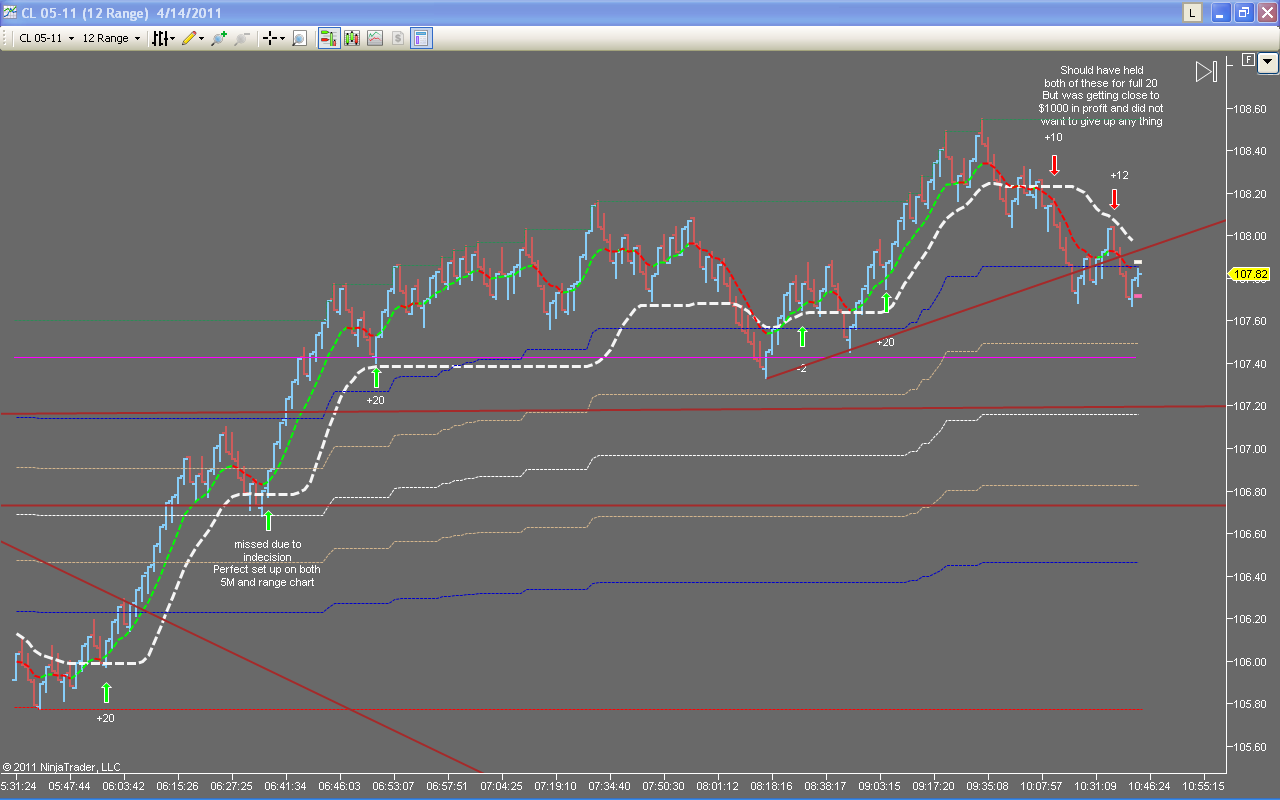Click the green up arrow above '-2'

coord(802,337)
